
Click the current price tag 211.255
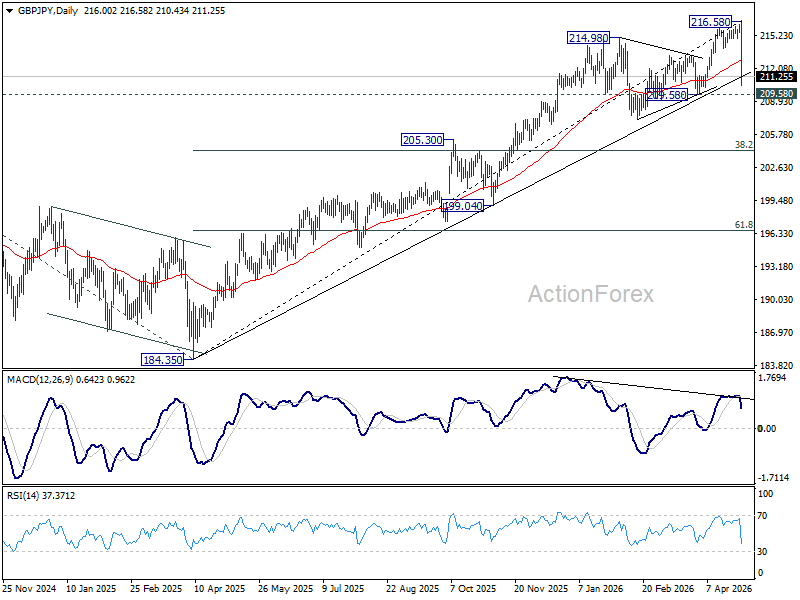click(x=776, y=77)
